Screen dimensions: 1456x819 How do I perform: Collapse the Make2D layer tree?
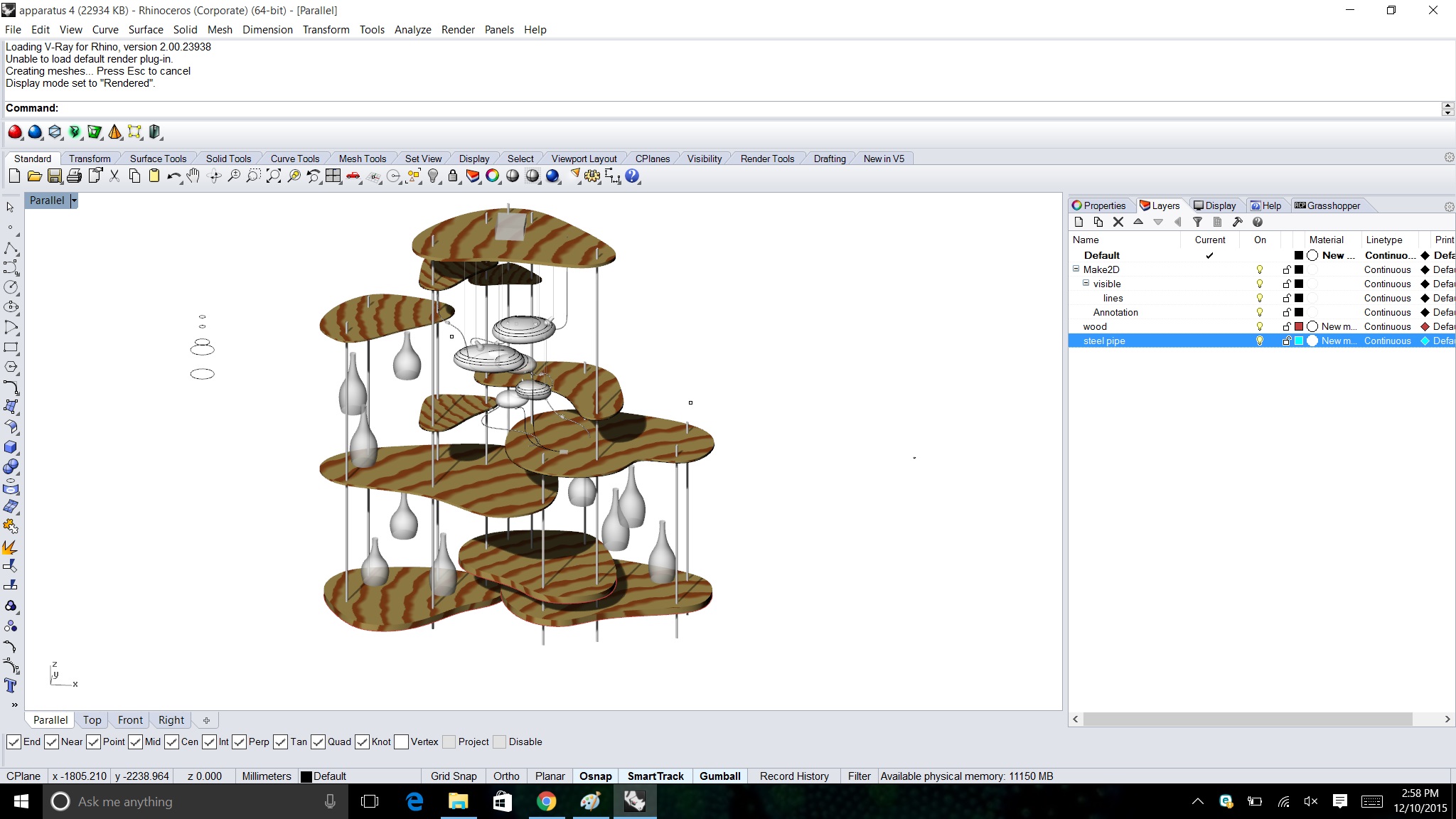1076,269
